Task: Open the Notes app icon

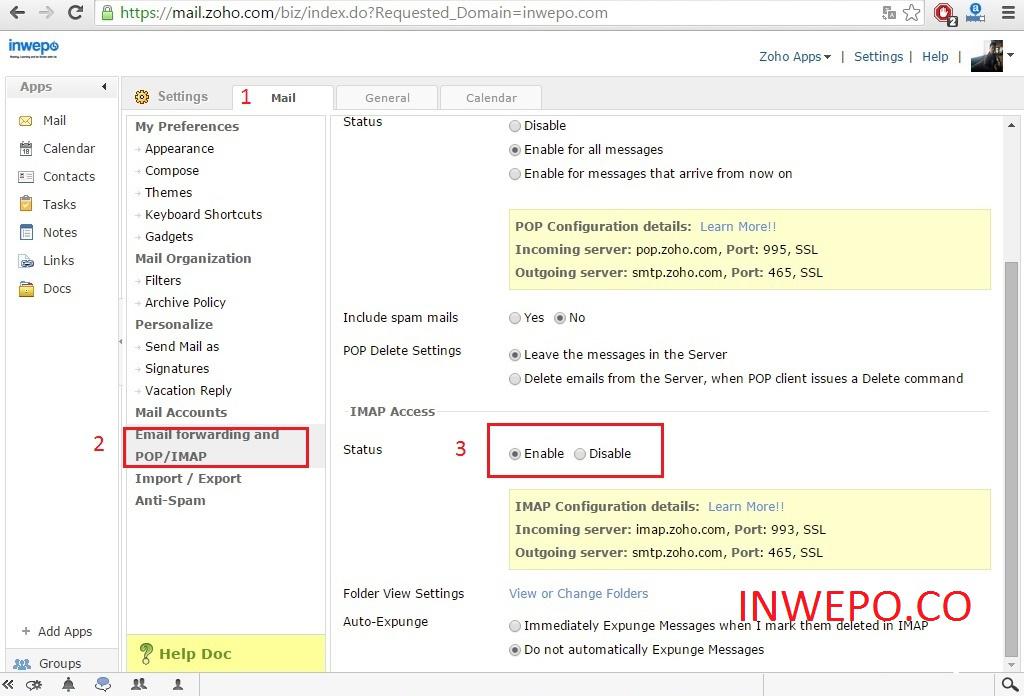Action: tap(26, 232)
